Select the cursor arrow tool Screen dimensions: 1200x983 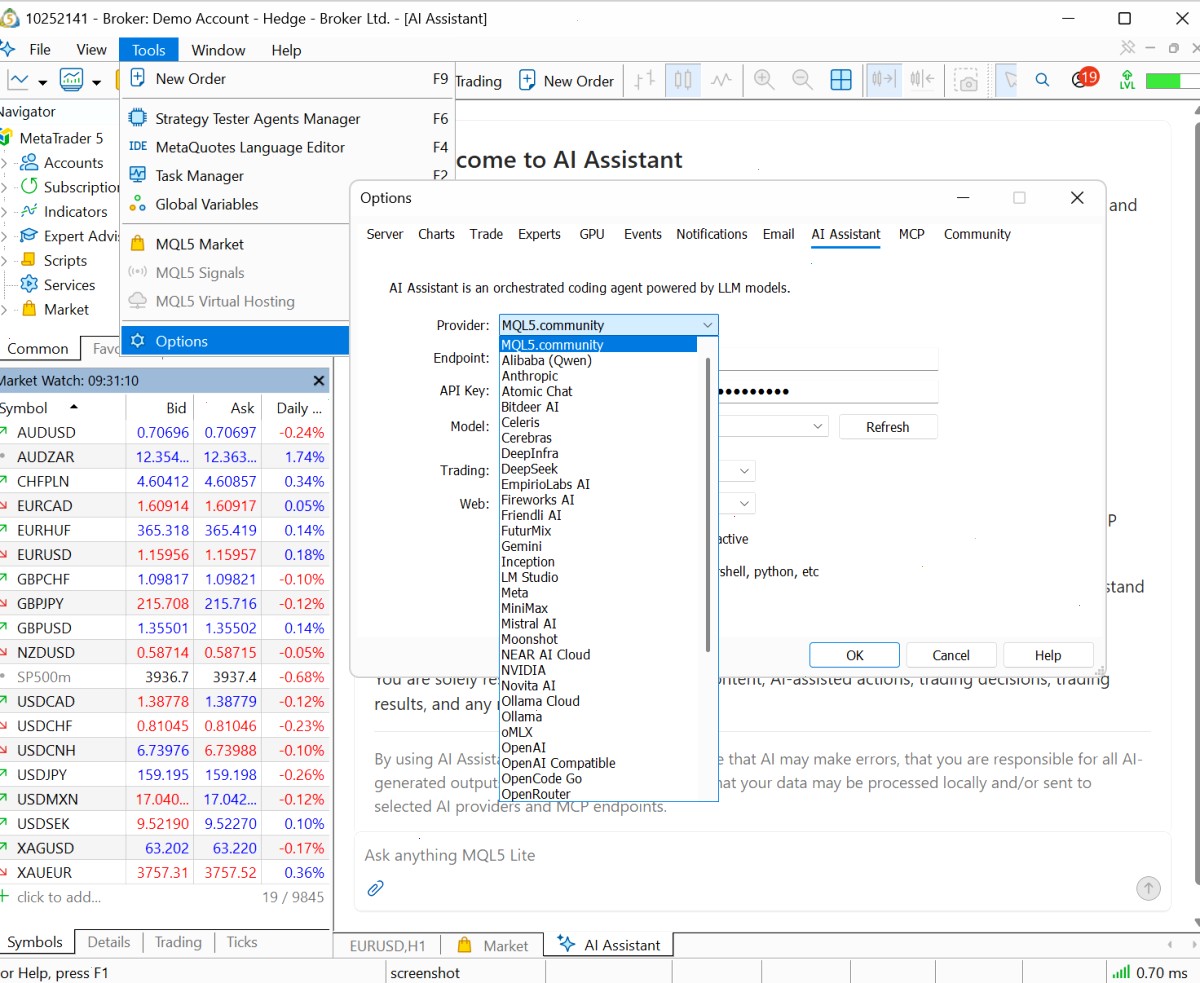click(1010, 81)
